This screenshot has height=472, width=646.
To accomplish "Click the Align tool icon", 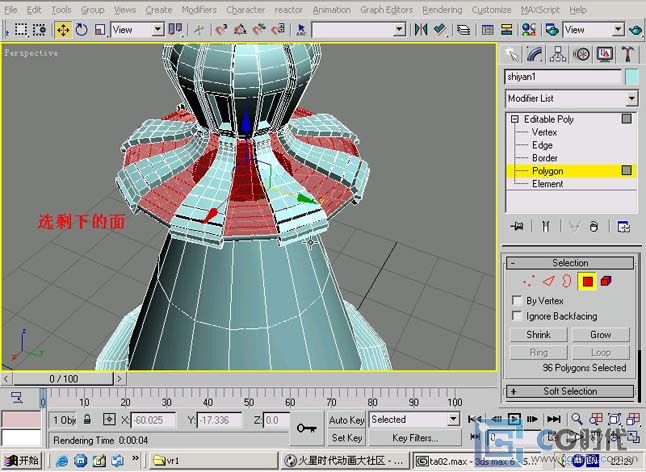I will (440, 30).
